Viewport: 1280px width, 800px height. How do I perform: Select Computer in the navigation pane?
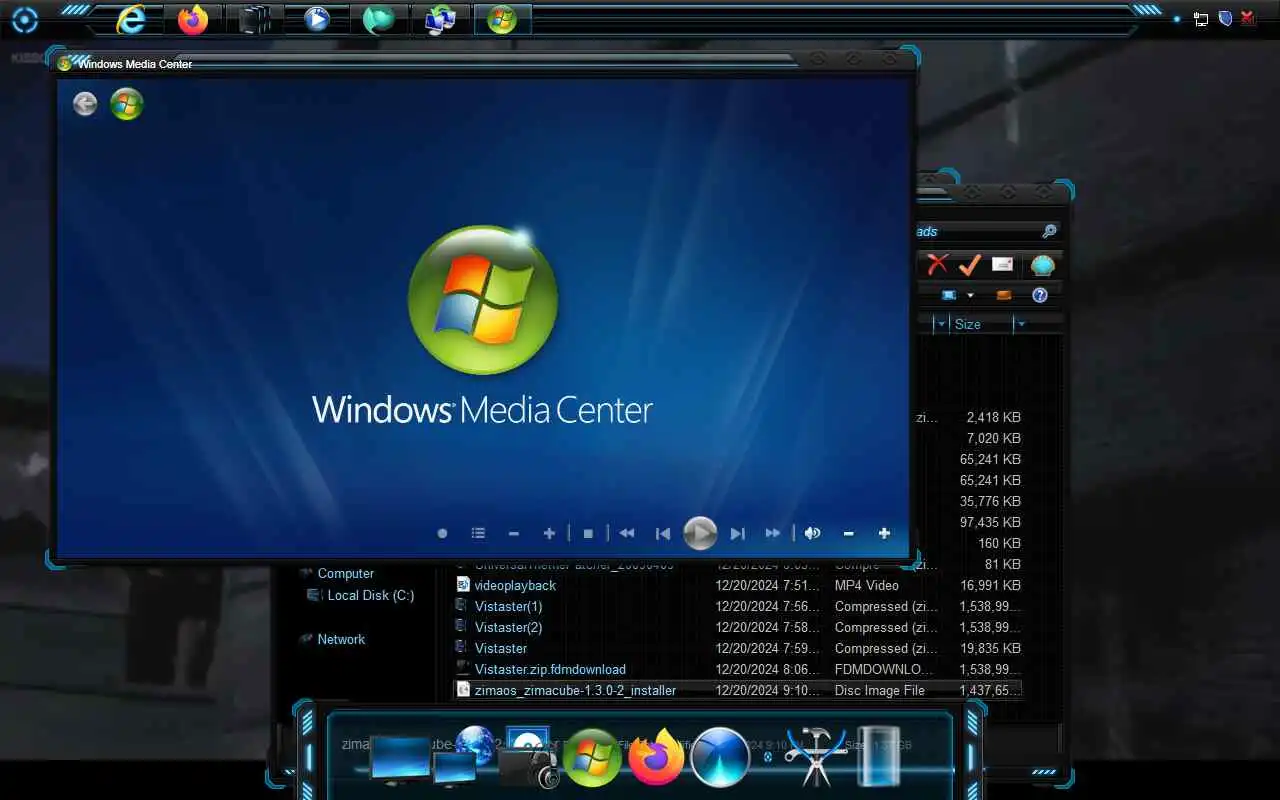(x=345, y=573)
